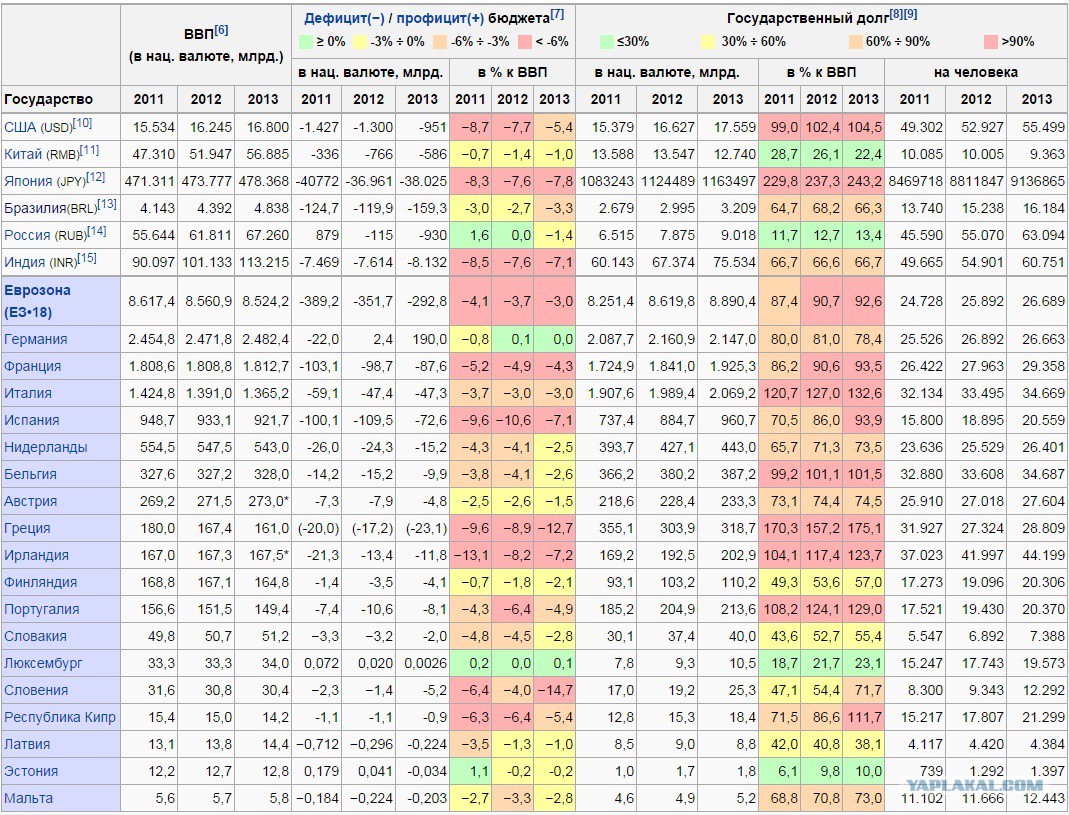Open the Китай (RMB) country link
Screen dimensions: 1069x815
tap(23, 155)
